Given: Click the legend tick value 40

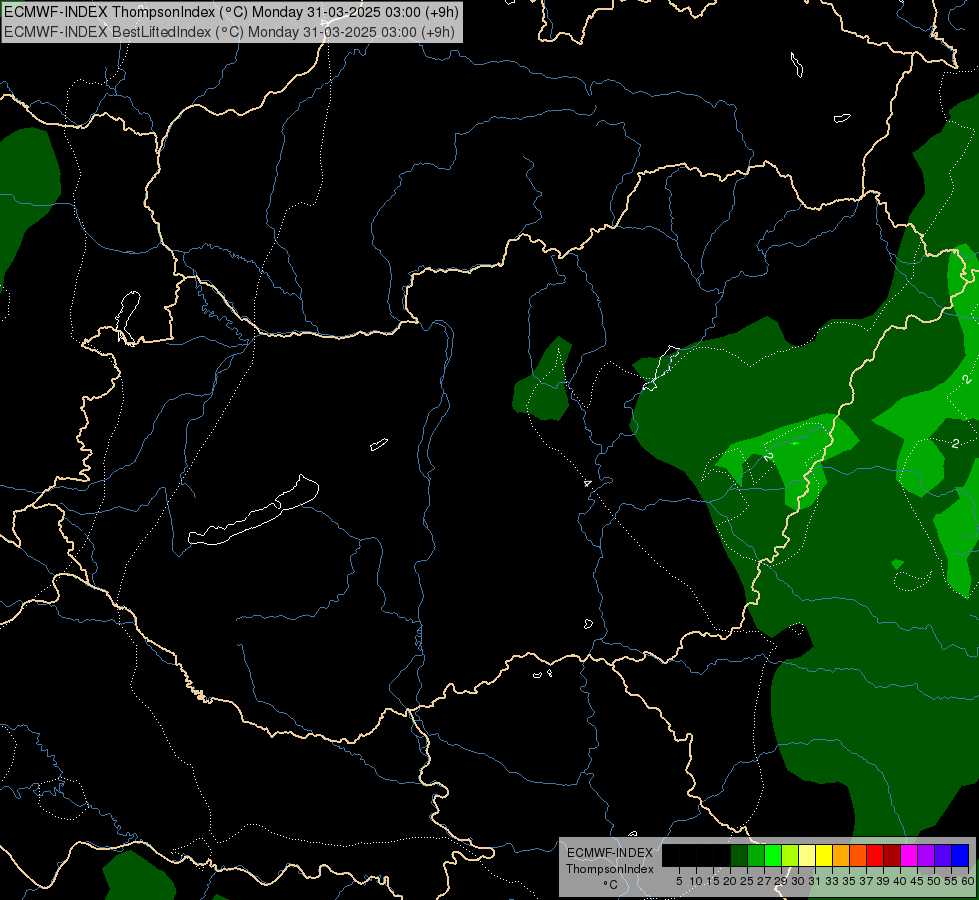Looking at the screenshot, I should click(x=900, y=881).
